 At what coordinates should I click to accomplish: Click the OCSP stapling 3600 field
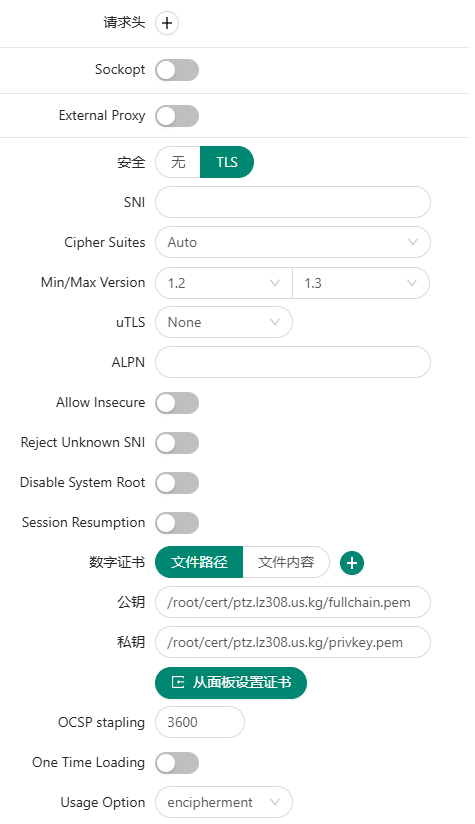point(200,722)
